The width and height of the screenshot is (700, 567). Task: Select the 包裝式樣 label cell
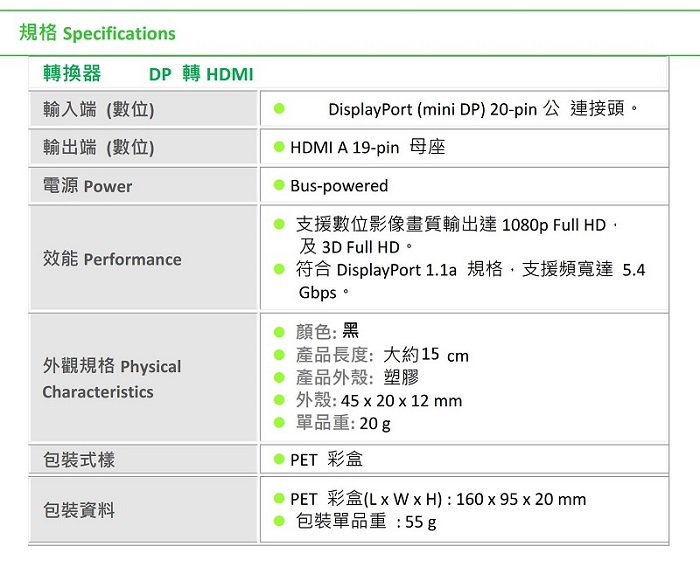pos(143,459)
